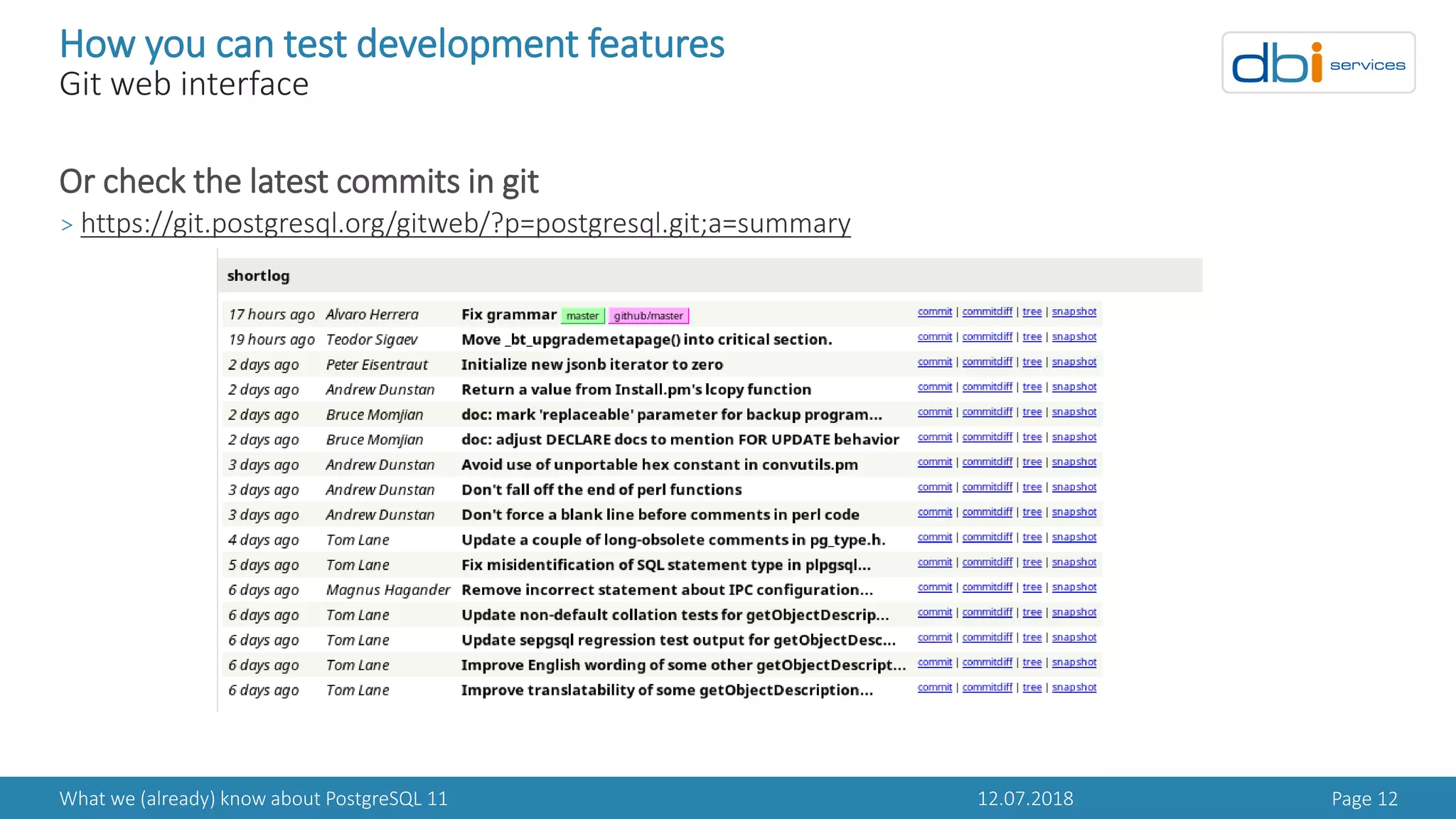Click the Fix grammar commit title
The image size is (1456, 819).
point(509,314)
